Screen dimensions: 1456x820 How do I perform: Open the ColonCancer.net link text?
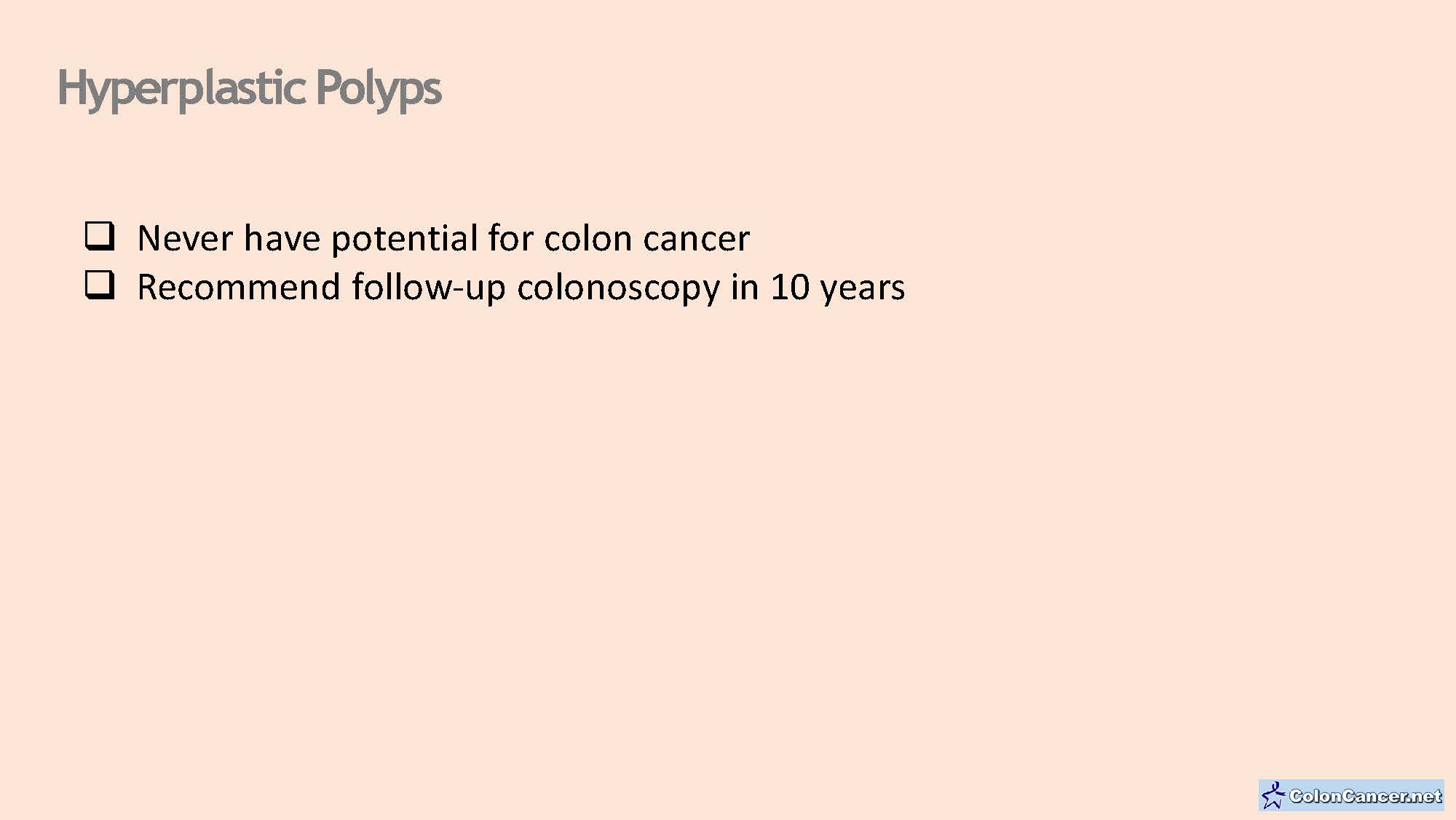(x=1364, y=796)
